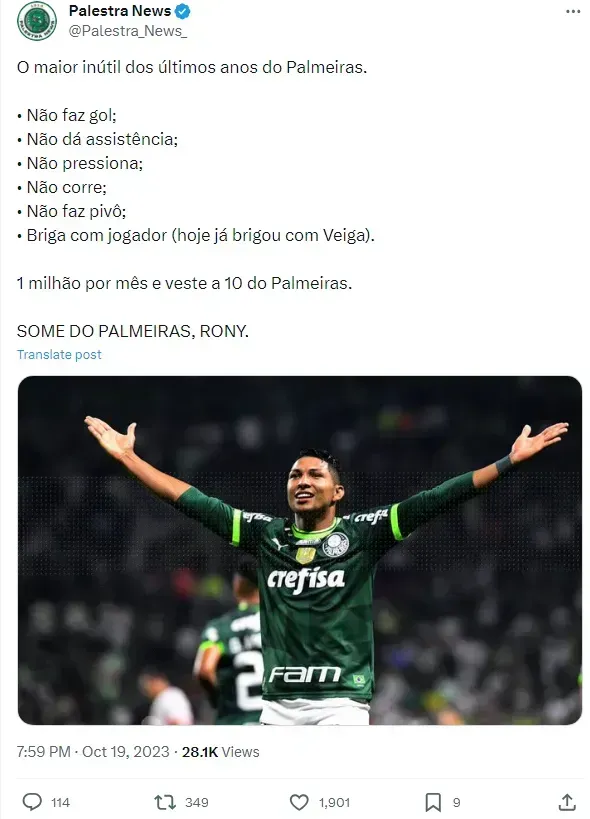Like the post with heart icon
The width and height of the screenshot is (590, 819).
pyautogui.click(x=299, y=802)
